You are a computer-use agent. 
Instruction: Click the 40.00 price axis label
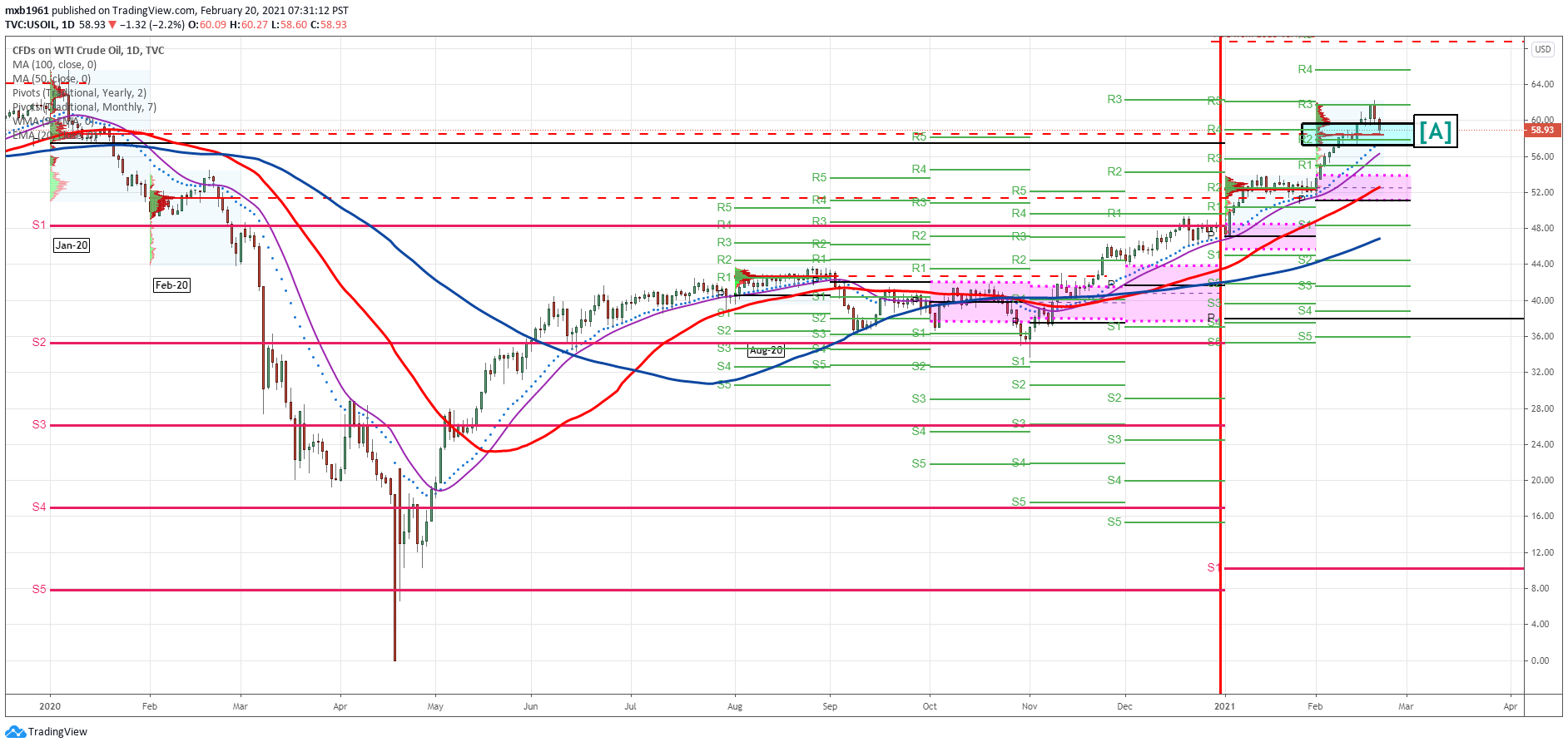[1542, 300]
